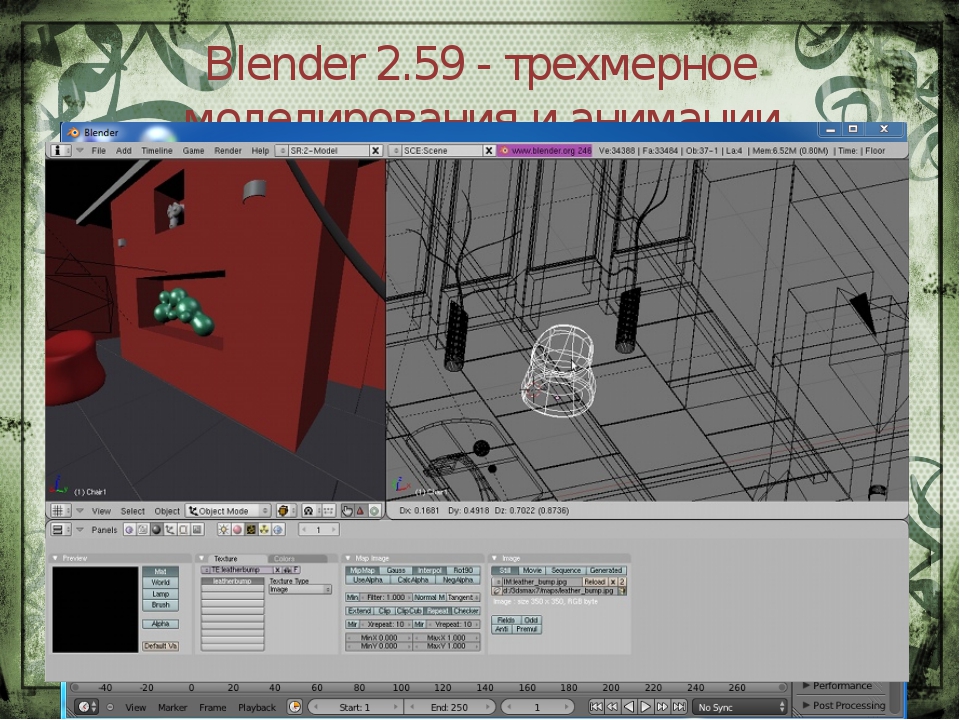The width and height of the screenshot is (960, 720).
Task: Open the pivot point selector icon
Action: click(x=309, y=511)
